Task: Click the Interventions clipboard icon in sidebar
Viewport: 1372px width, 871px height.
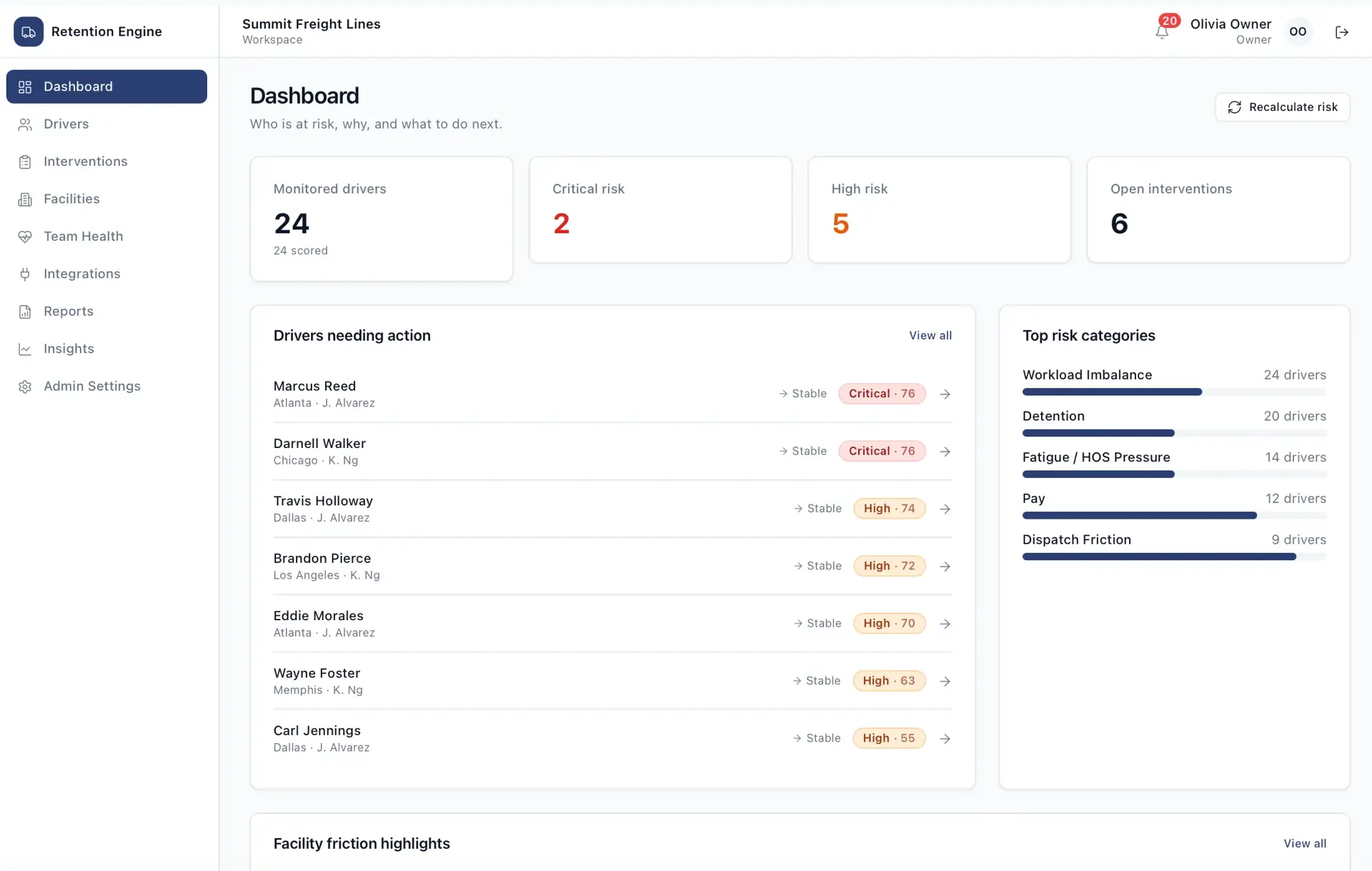Action: coord(25,161)
